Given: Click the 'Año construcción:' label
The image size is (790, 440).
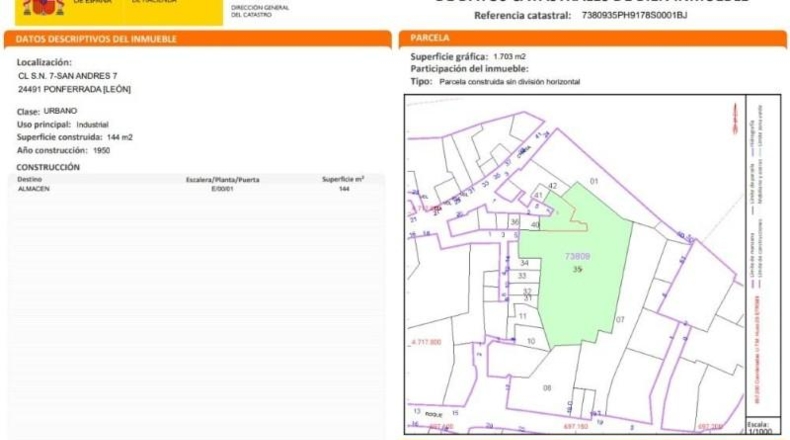Looking at the screenshot, I should click(52, 150).
